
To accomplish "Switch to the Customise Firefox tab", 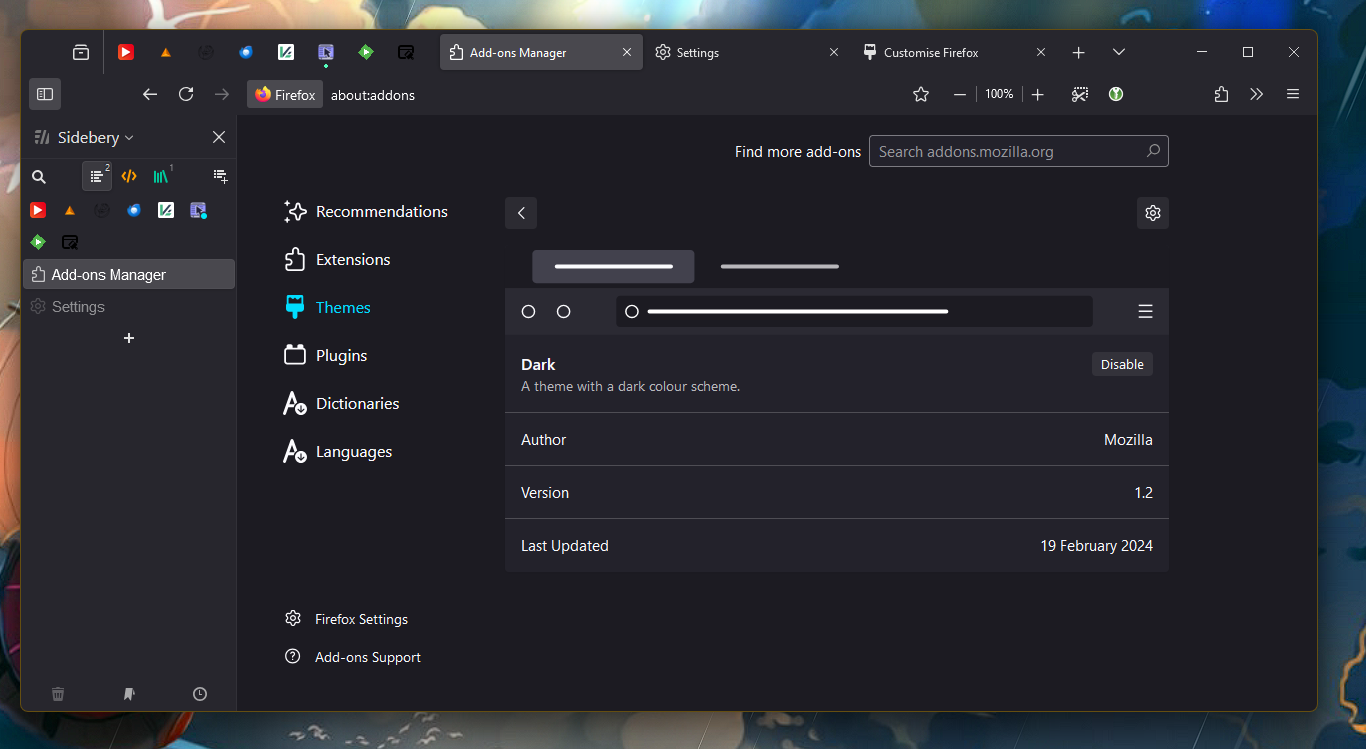I will pos(954,52).
